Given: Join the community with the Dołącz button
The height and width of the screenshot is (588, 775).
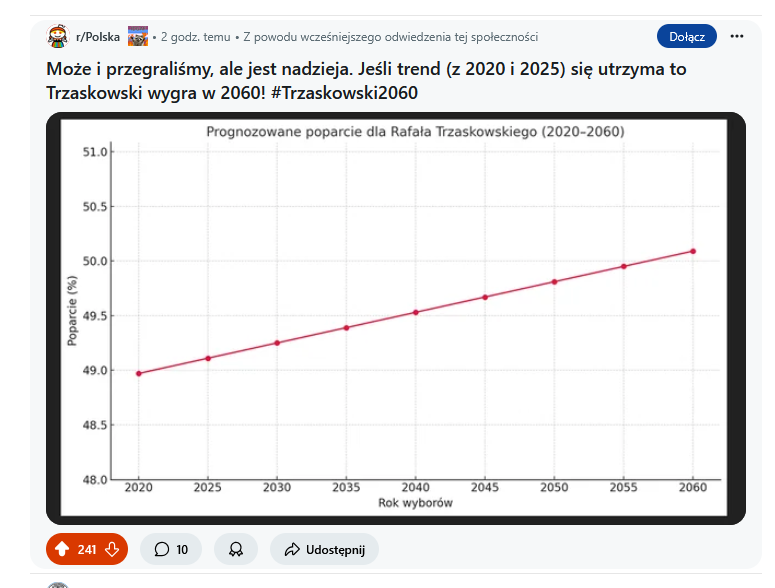Looking at the screenshot, I should pos(687,37).
